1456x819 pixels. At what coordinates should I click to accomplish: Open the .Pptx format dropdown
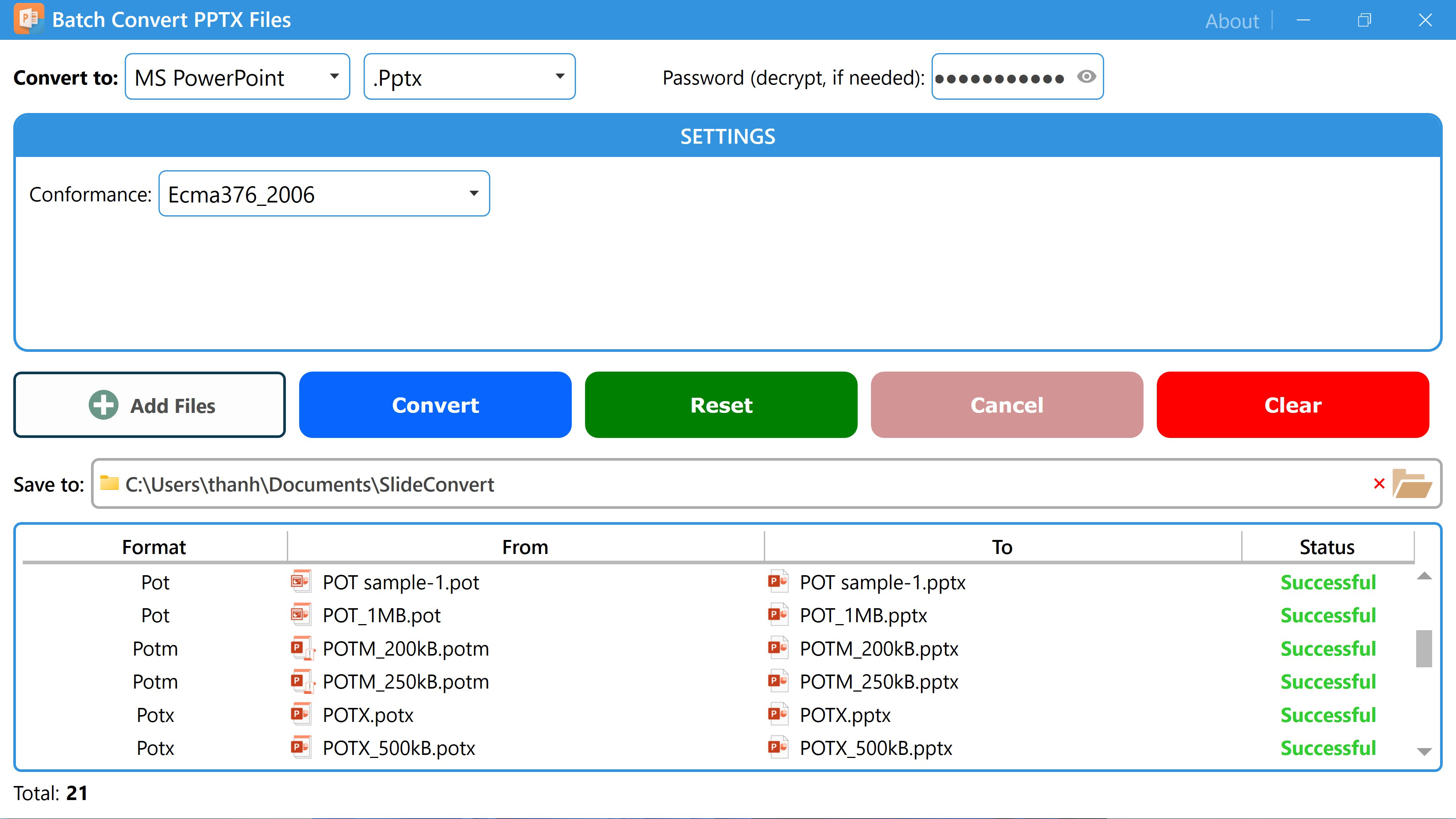click(469, 76)
